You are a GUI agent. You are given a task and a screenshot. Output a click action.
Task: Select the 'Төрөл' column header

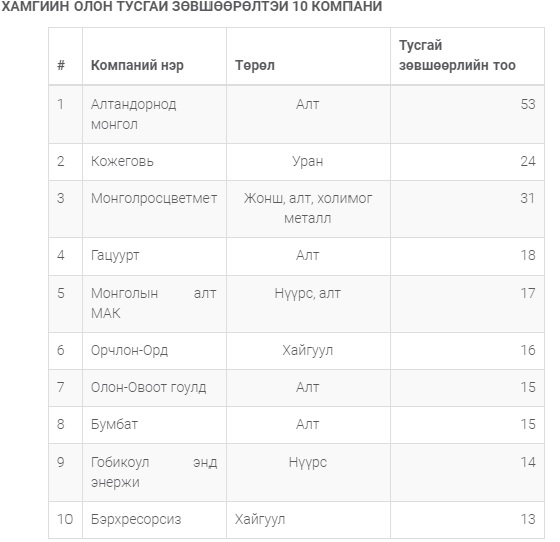(x=308, y=56)
